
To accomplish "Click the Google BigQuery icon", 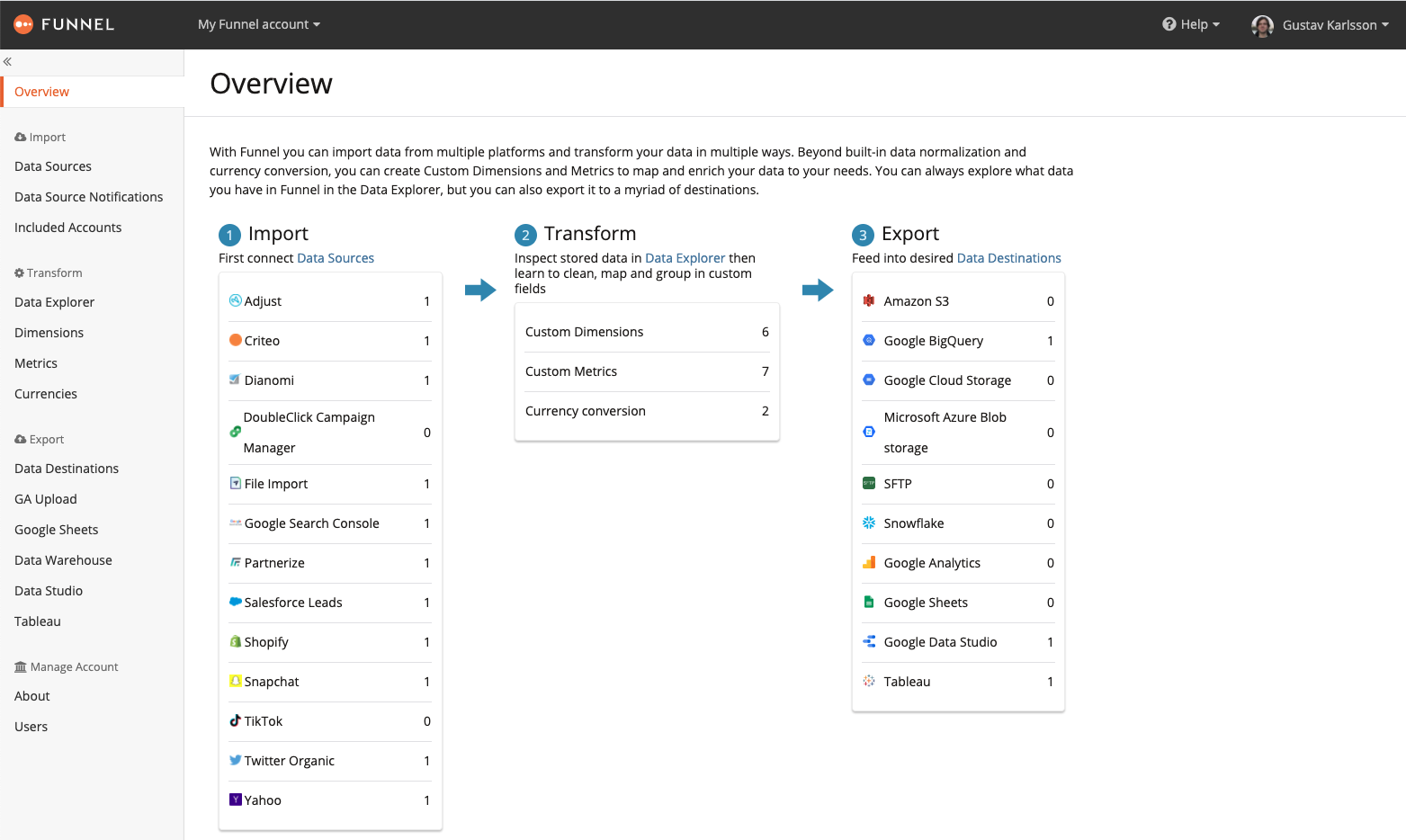I will 869,340.
